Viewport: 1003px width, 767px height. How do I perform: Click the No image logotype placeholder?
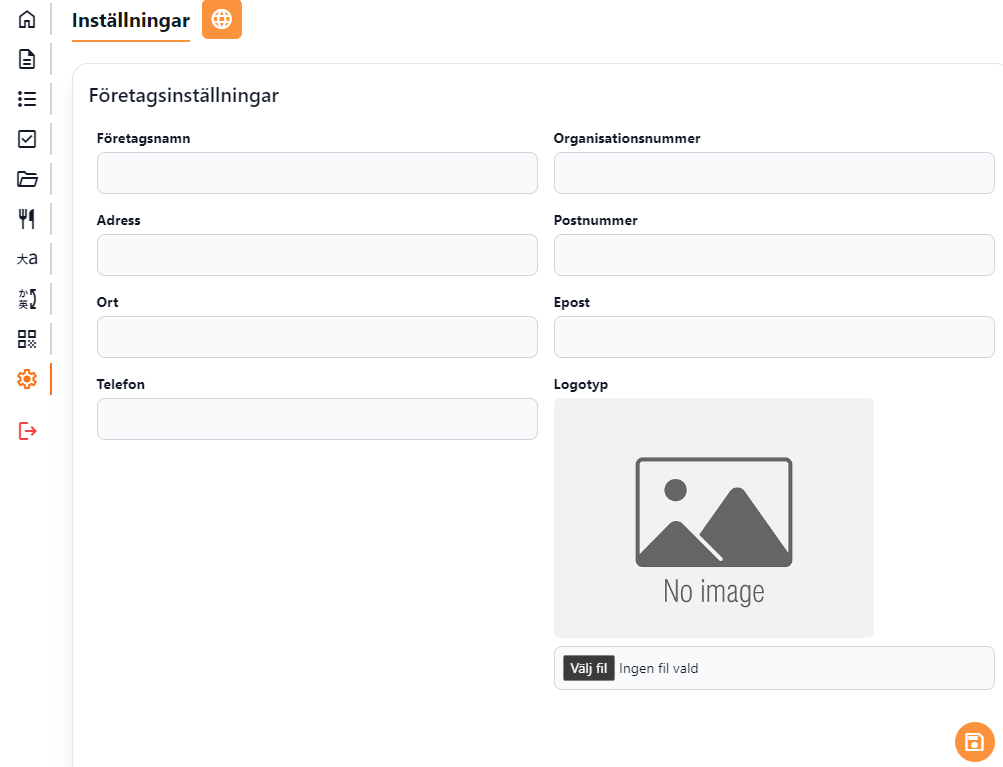[714, 518]
